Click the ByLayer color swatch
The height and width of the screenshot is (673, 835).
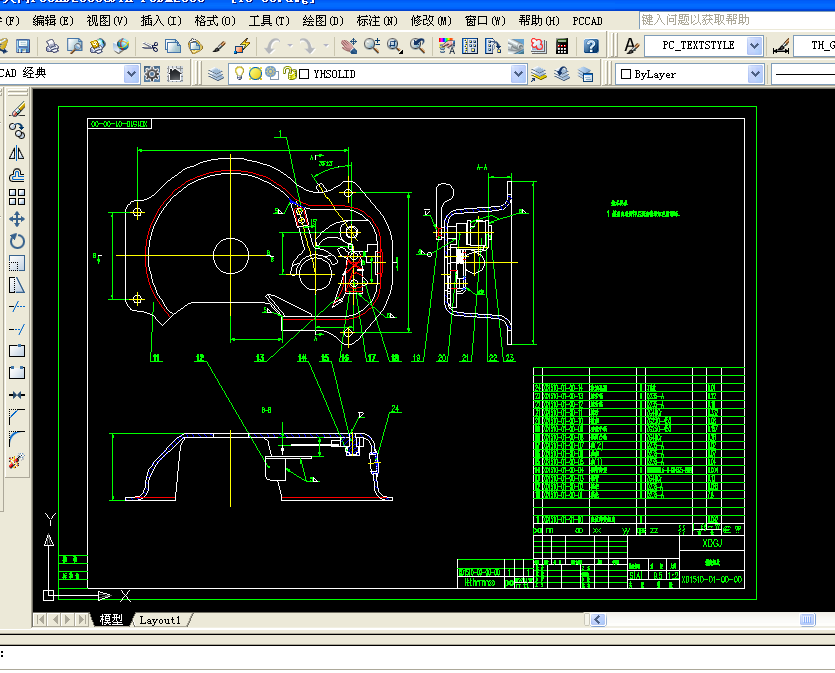click(626, 74)
